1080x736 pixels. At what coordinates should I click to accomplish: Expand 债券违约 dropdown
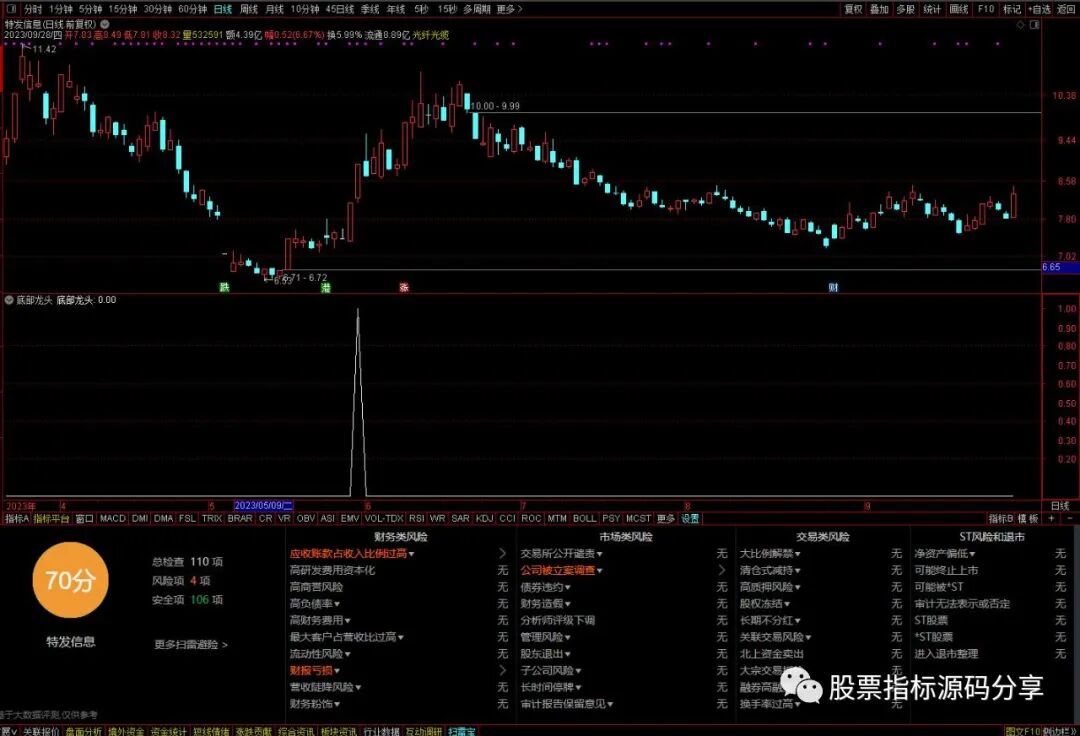coord(568,587)
